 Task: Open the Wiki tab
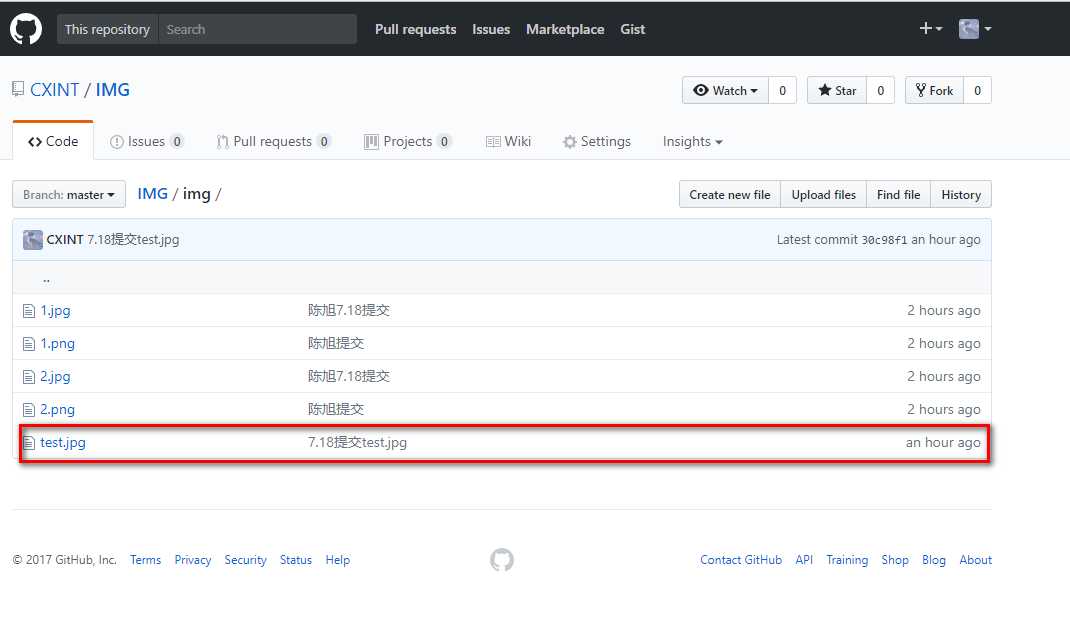(508, 141)
